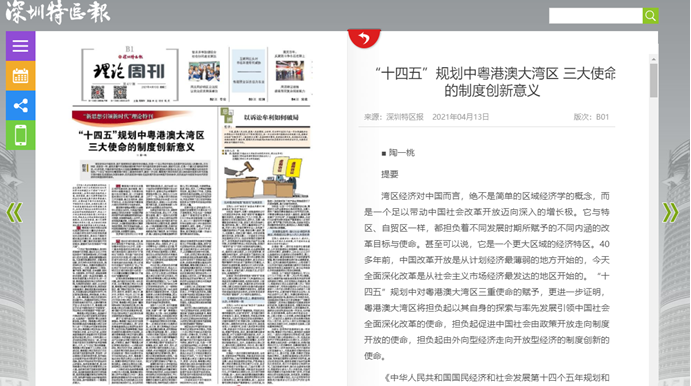This screenshot has width=691, height=386.
Task: Click the light blue box in the page header
Action: 249,71
